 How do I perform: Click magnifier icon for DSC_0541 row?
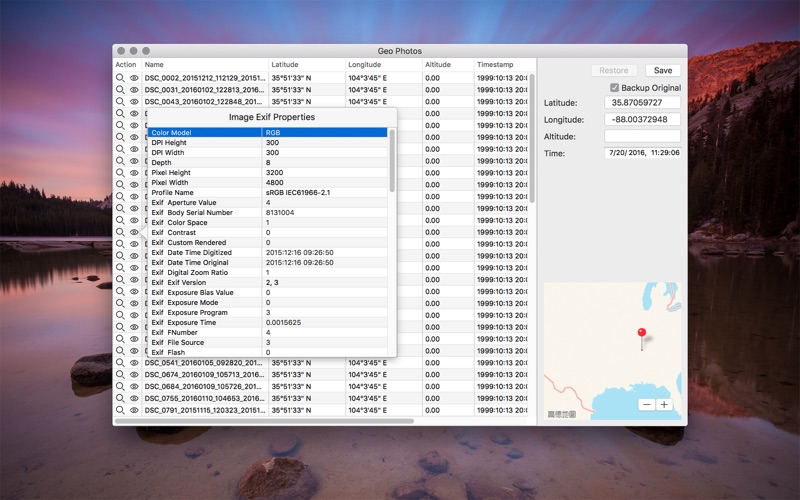tap(120, 363)
